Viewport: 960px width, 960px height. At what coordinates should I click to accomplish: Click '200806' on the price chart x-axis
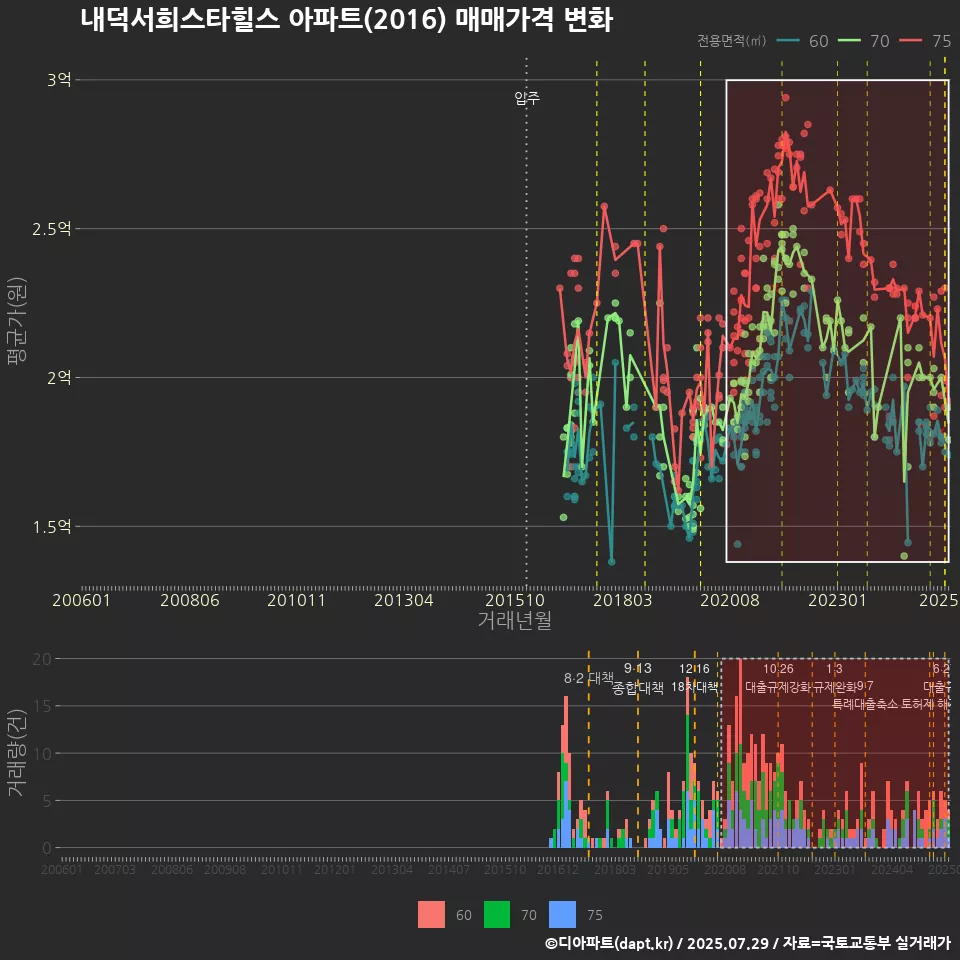pyautogui.click(x=190, y=600)
